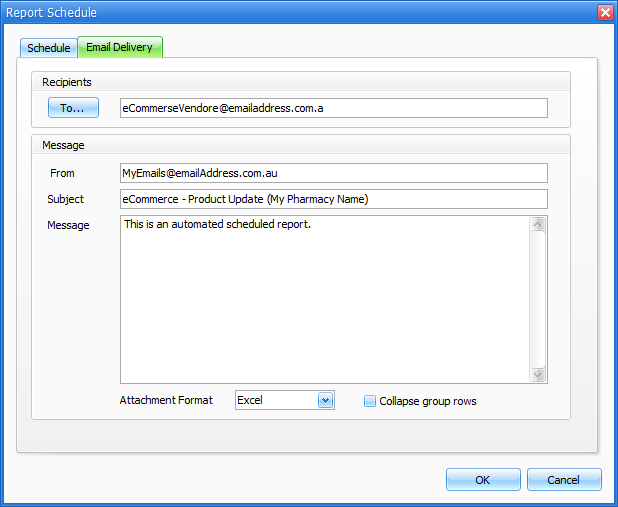Enable the Collapse group rows checkbox
Screen dimensions: 618x507
pos(370,401)
